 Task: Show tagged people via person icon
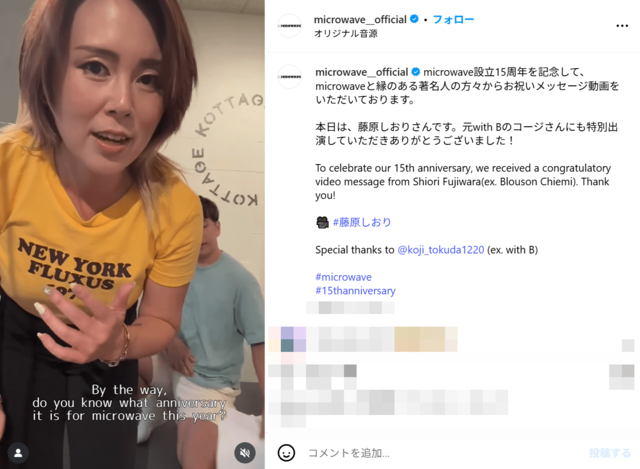click(x=18, y=453)
